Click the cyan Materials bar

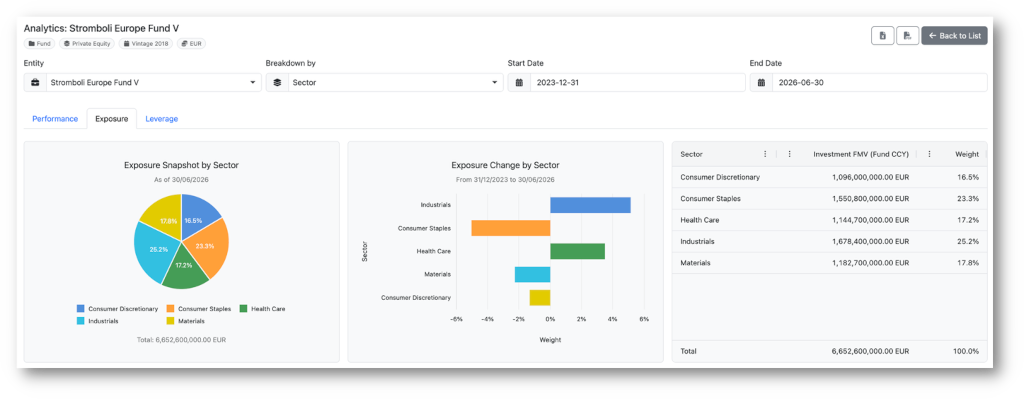(532, 274)
